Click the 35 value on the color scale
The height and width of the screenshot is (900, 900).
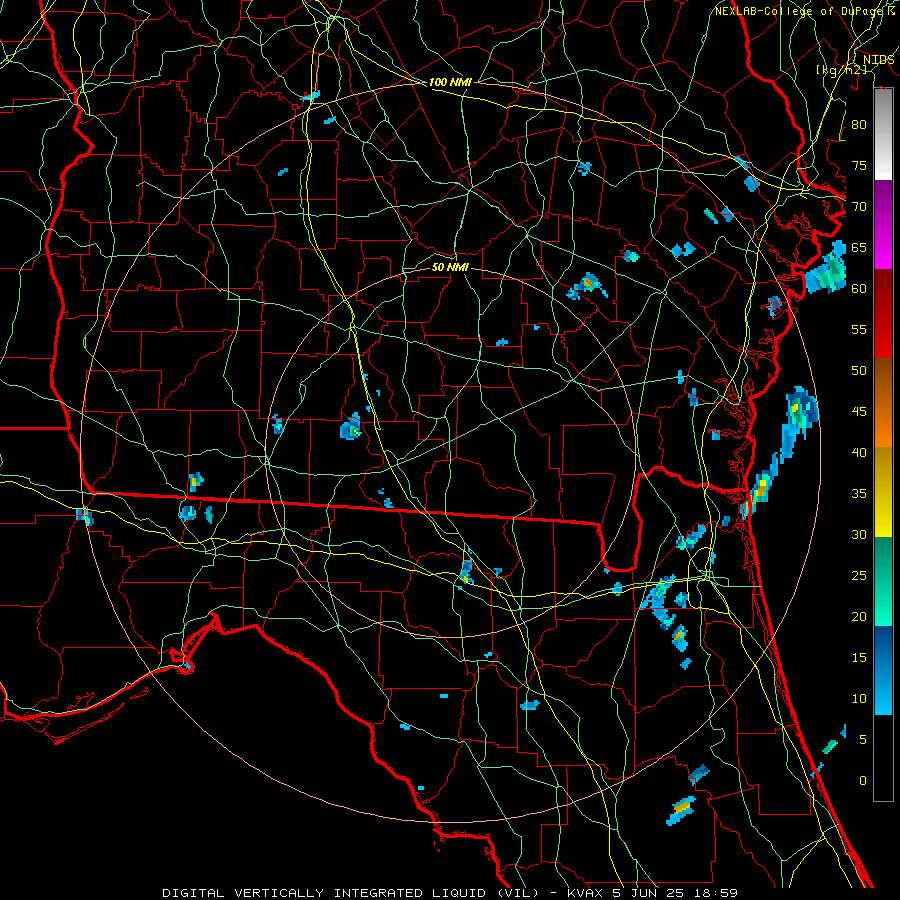coord(859,494)
